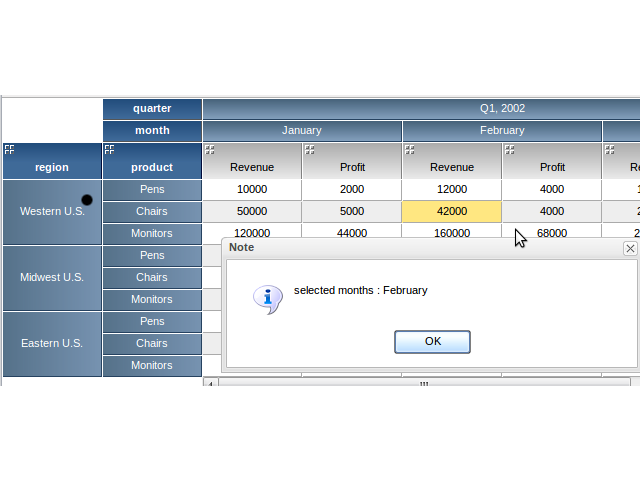Viewport: 640px width, 480px height.
Task: Click the information icon in the Note dialog
Action: click(x=267, y=298)
